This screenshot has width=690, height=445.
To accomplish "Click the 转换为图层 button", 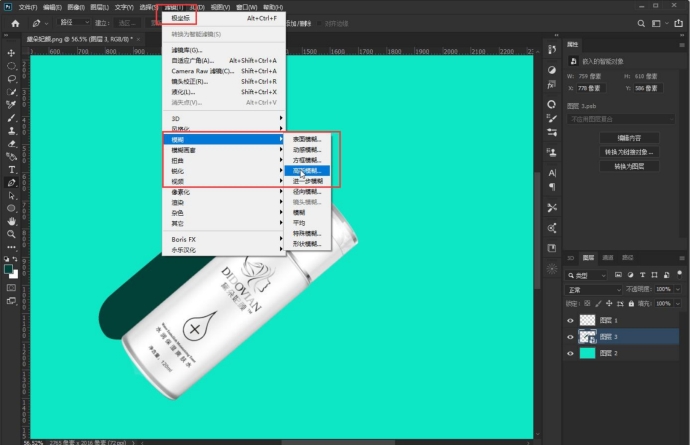I will [x=629, y=166].
